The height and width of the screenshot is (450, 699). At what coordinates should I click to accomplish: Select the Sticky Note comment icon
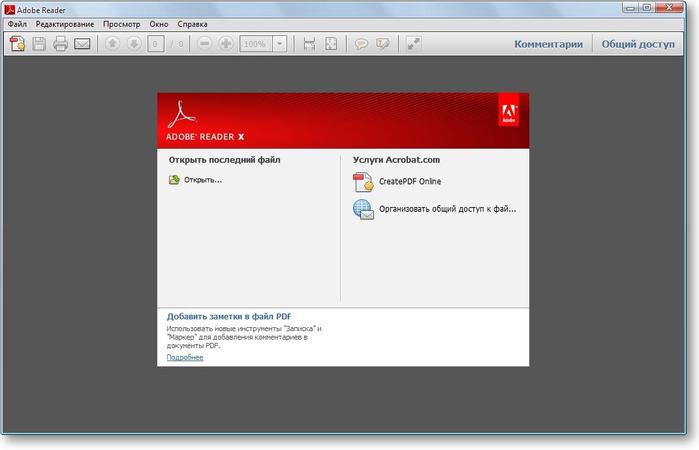coord(361,44)
